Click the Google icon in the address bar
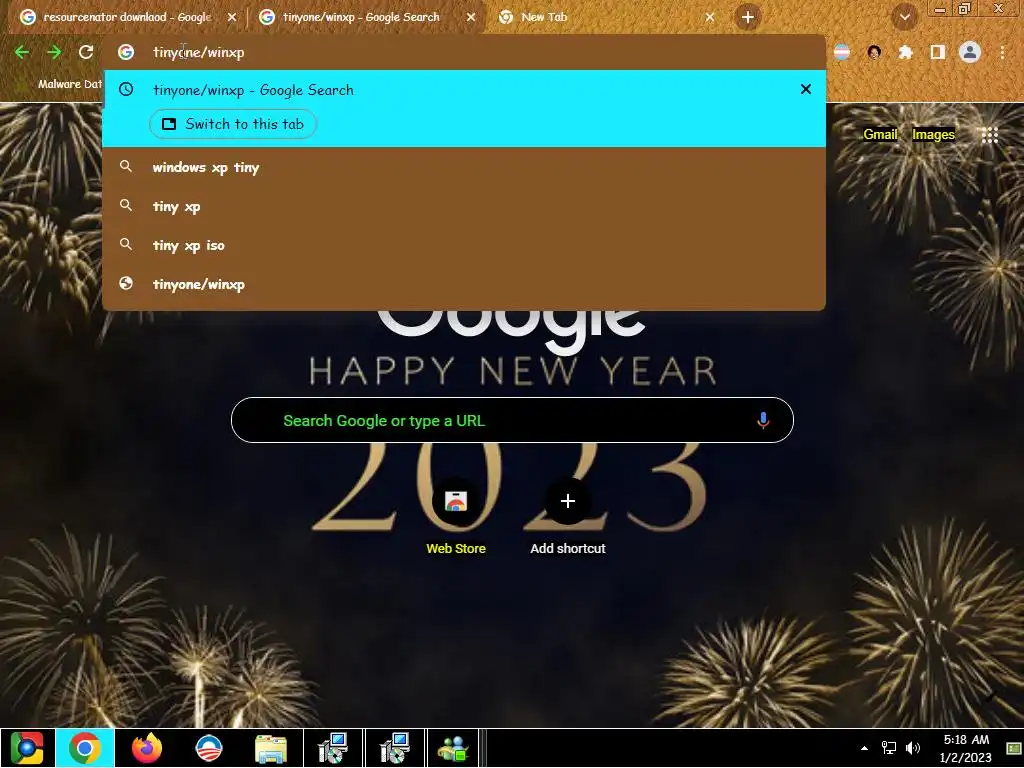The height and width of the screenshot is (768, 1024). 126,52
